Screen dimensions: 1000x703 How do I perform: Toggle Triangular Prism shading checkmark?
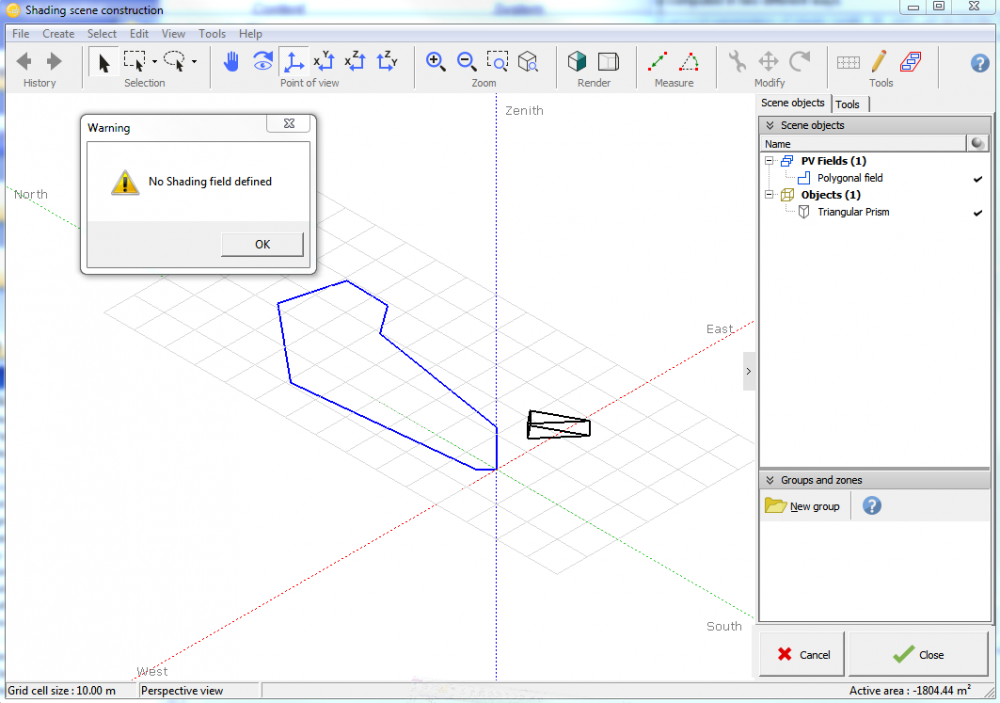coord(977,212)
